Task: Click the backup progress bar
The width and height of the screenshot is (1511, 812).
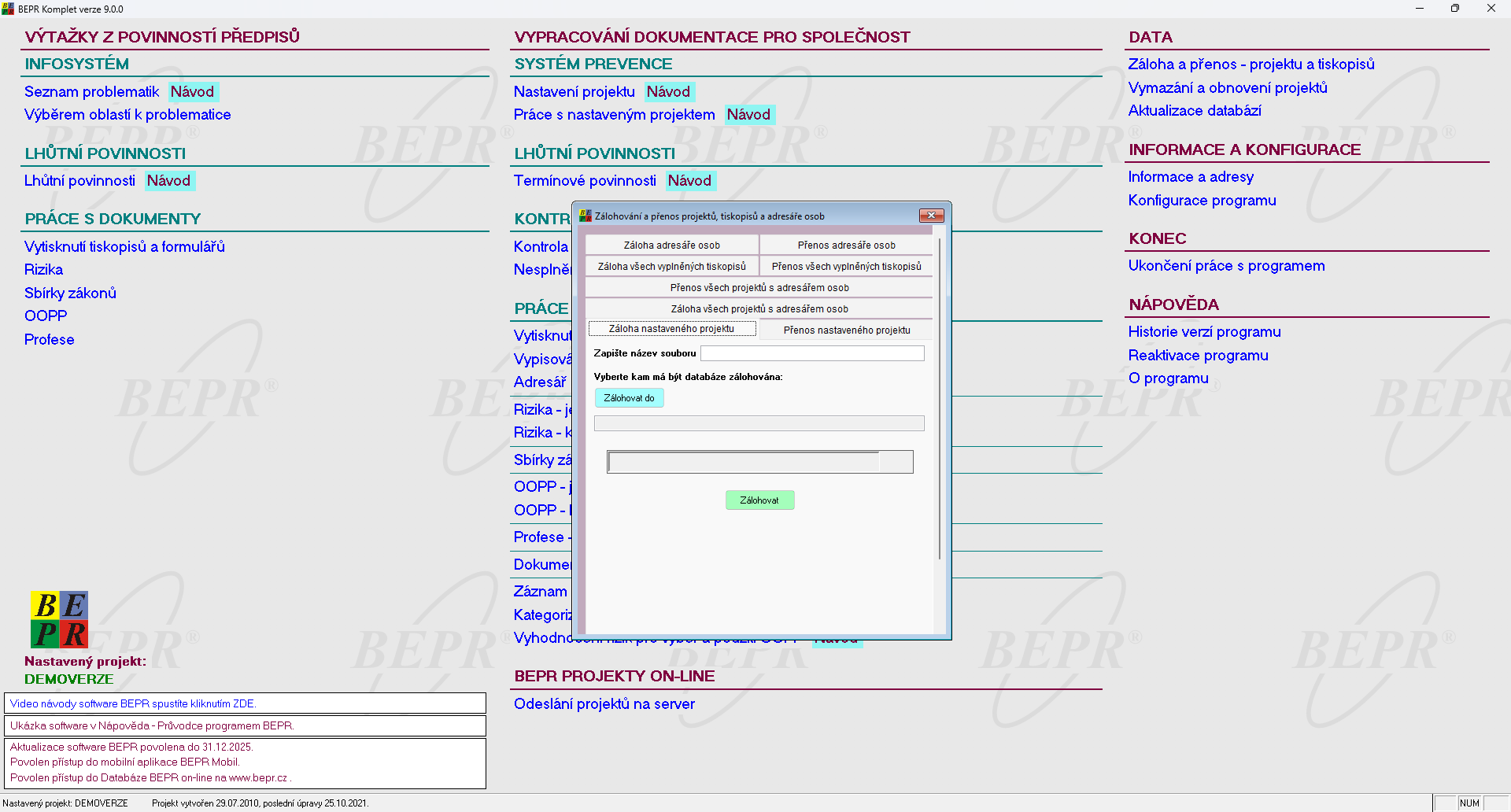Action: 760,462
